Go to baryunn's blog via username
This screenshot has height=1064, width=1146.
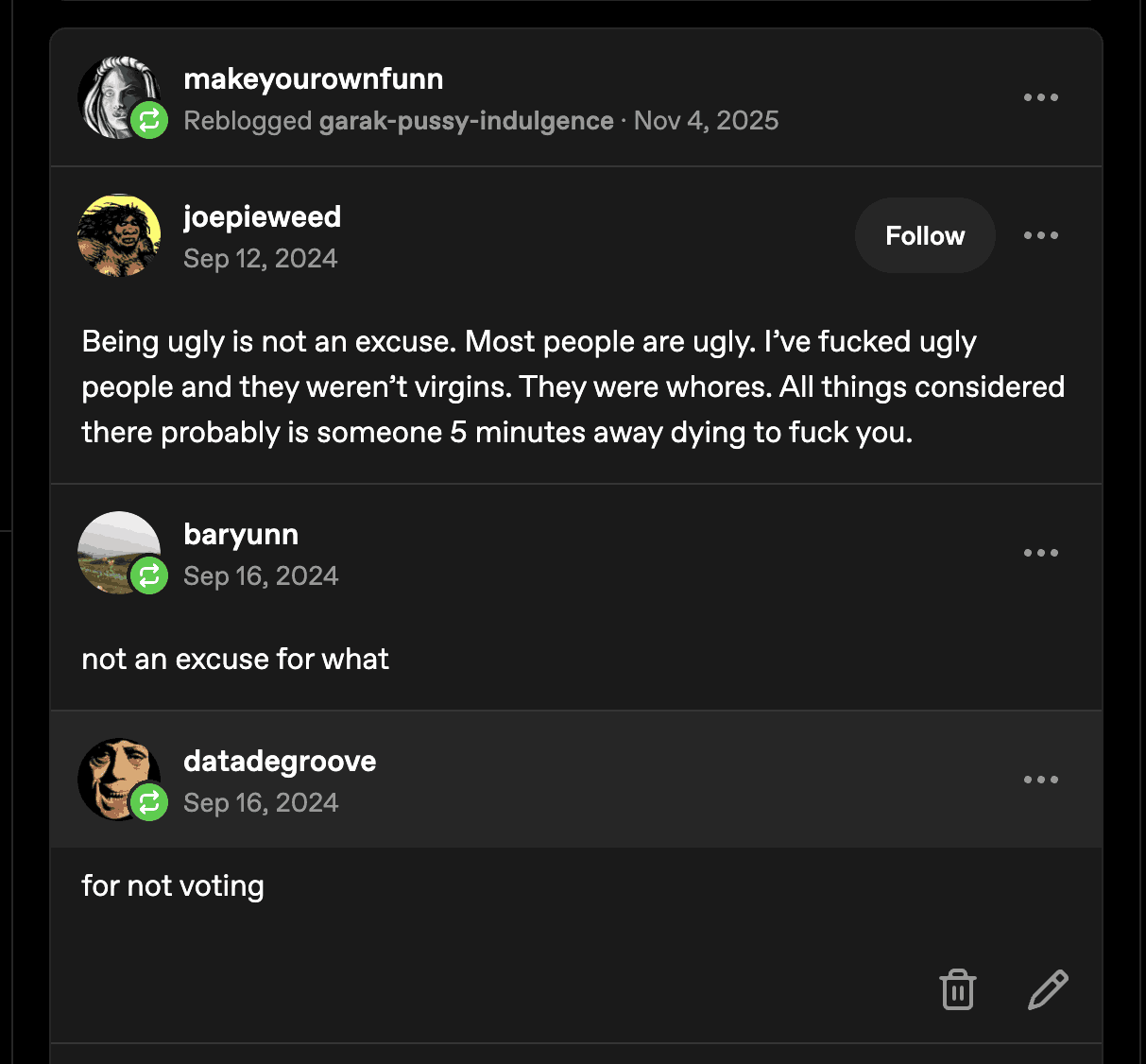pos(241,534)
